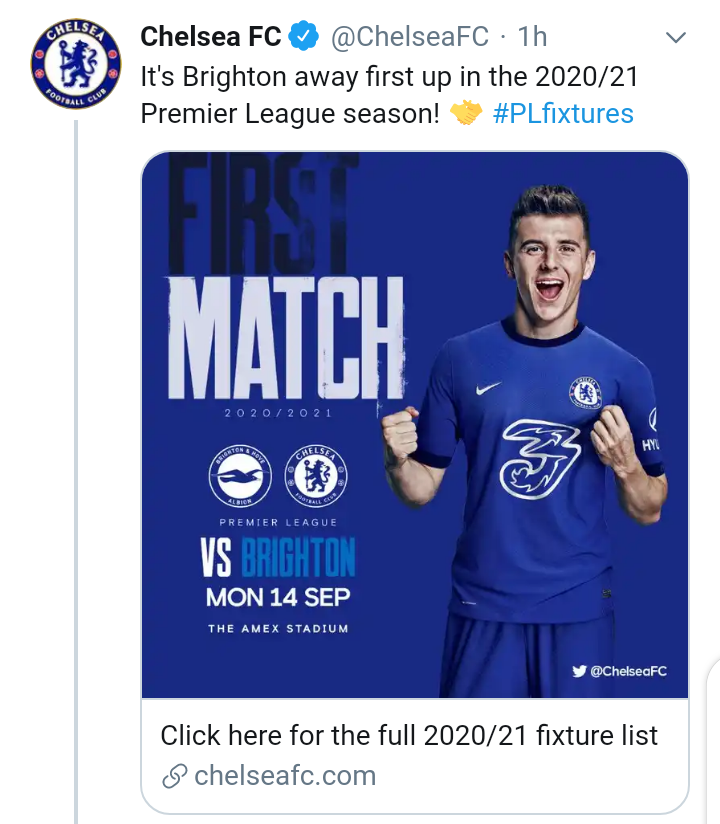Click the full 2020/21 fixture list title
Image resolution: width=720 pixels, height=824 pixels.
pos(409,736)
